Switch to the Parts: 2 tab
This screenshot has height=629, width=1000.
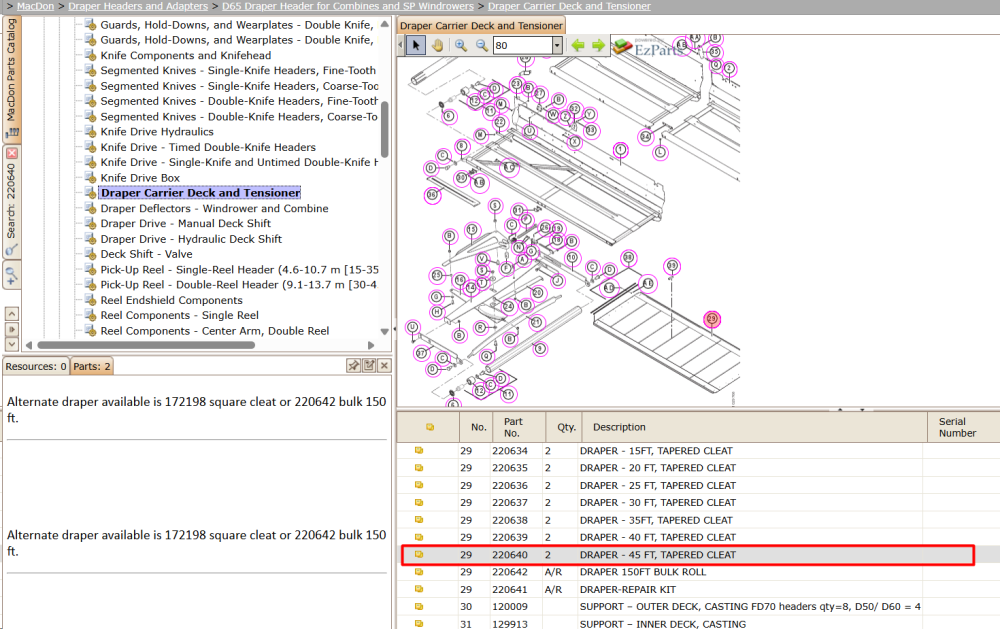click(92, 366)
